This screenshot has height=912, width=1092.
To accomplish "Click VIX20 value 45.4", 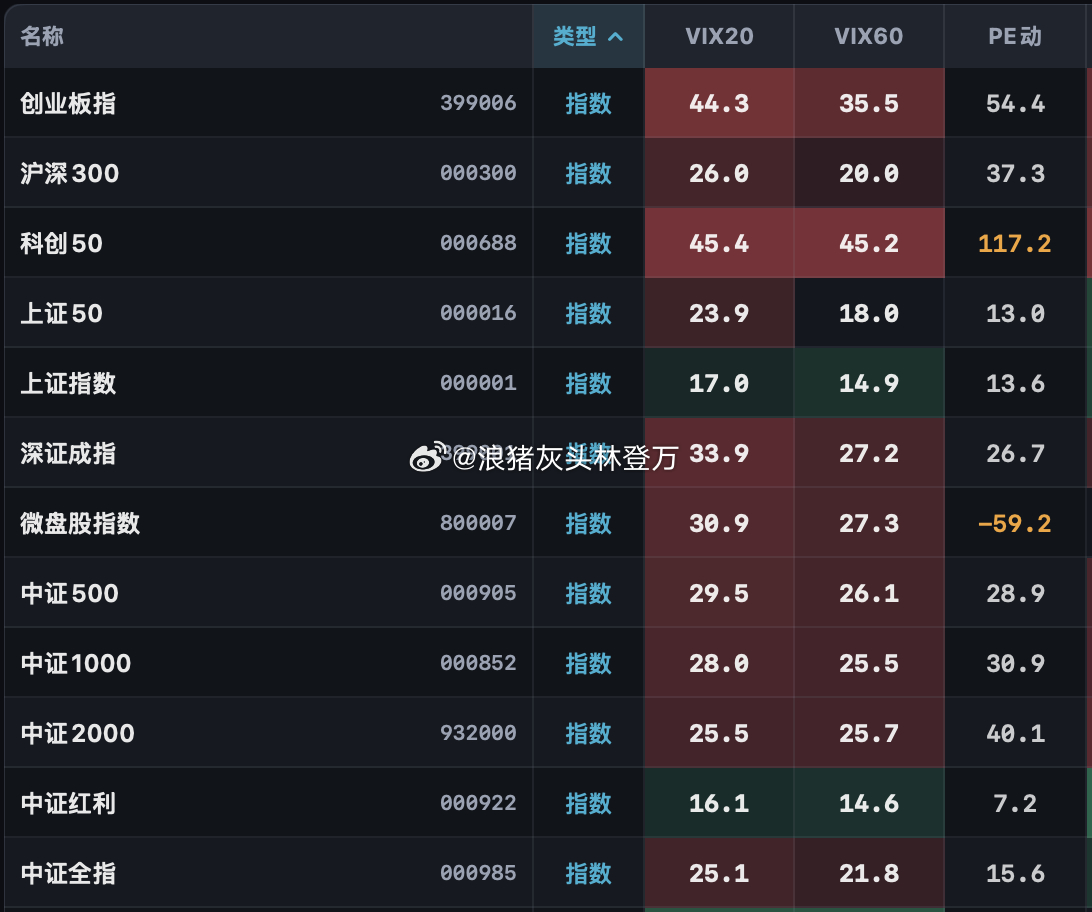I will [719, 244].
